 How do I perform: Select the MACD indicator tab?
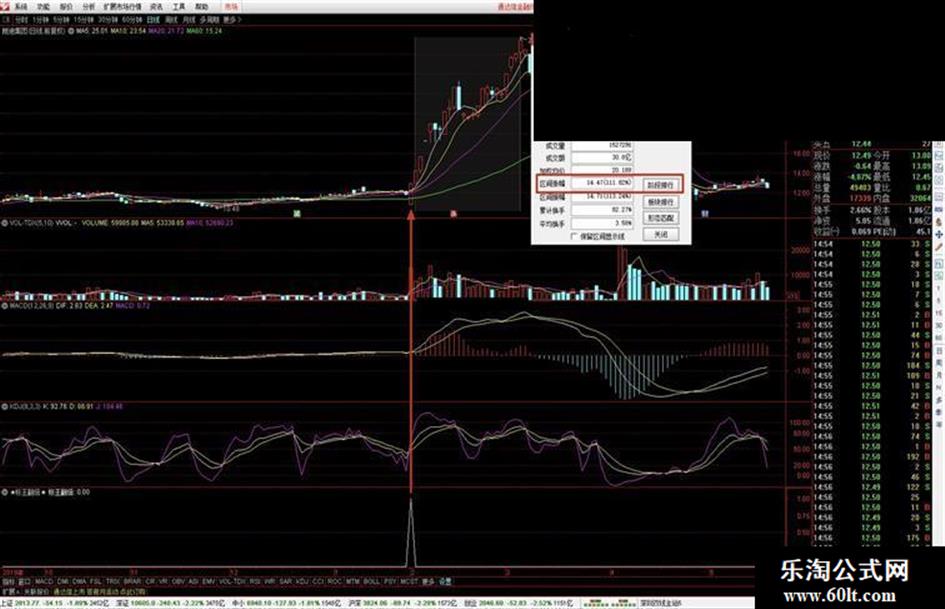click(x=44, y=582)
